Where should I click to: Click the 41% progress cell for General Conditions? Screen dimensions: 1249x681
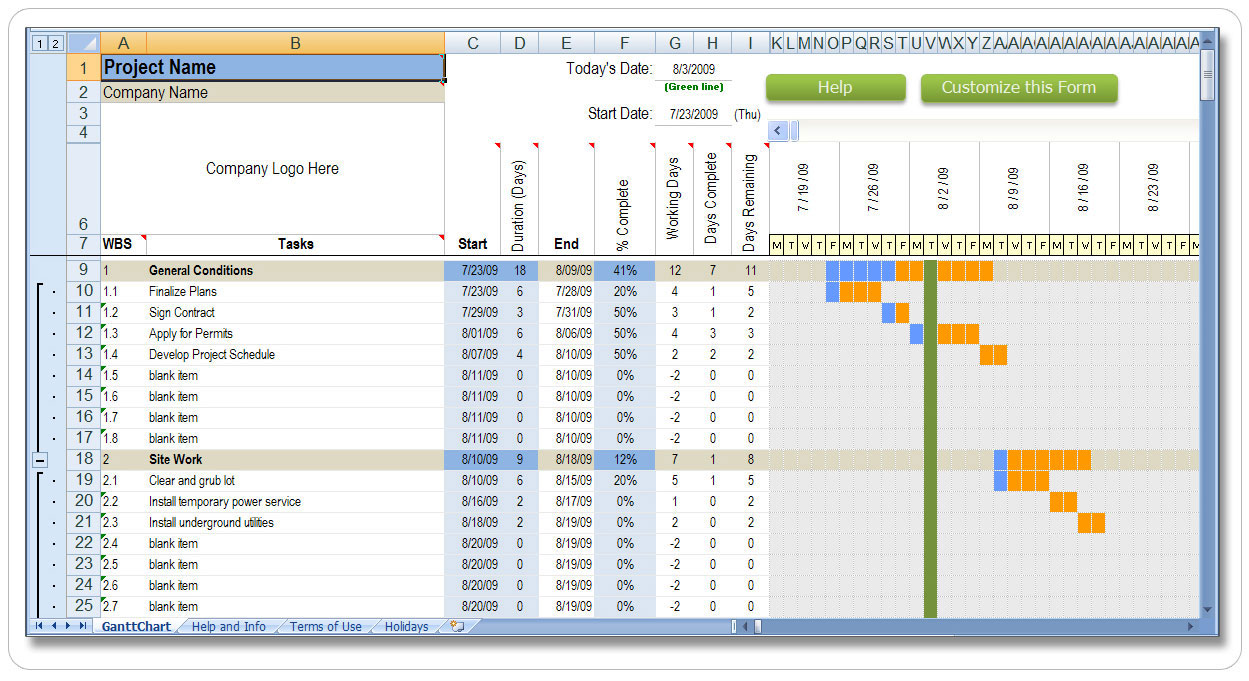tap(624, 270)
